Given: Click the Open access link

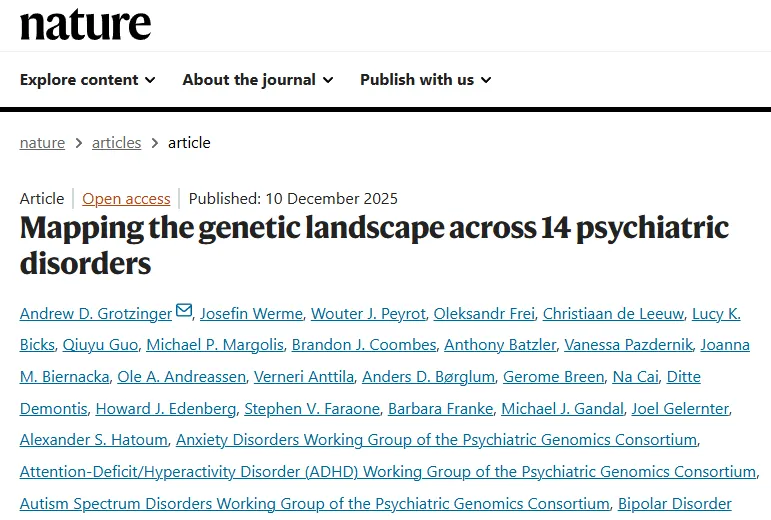Looking at the screenshot, I should point(126,198).
